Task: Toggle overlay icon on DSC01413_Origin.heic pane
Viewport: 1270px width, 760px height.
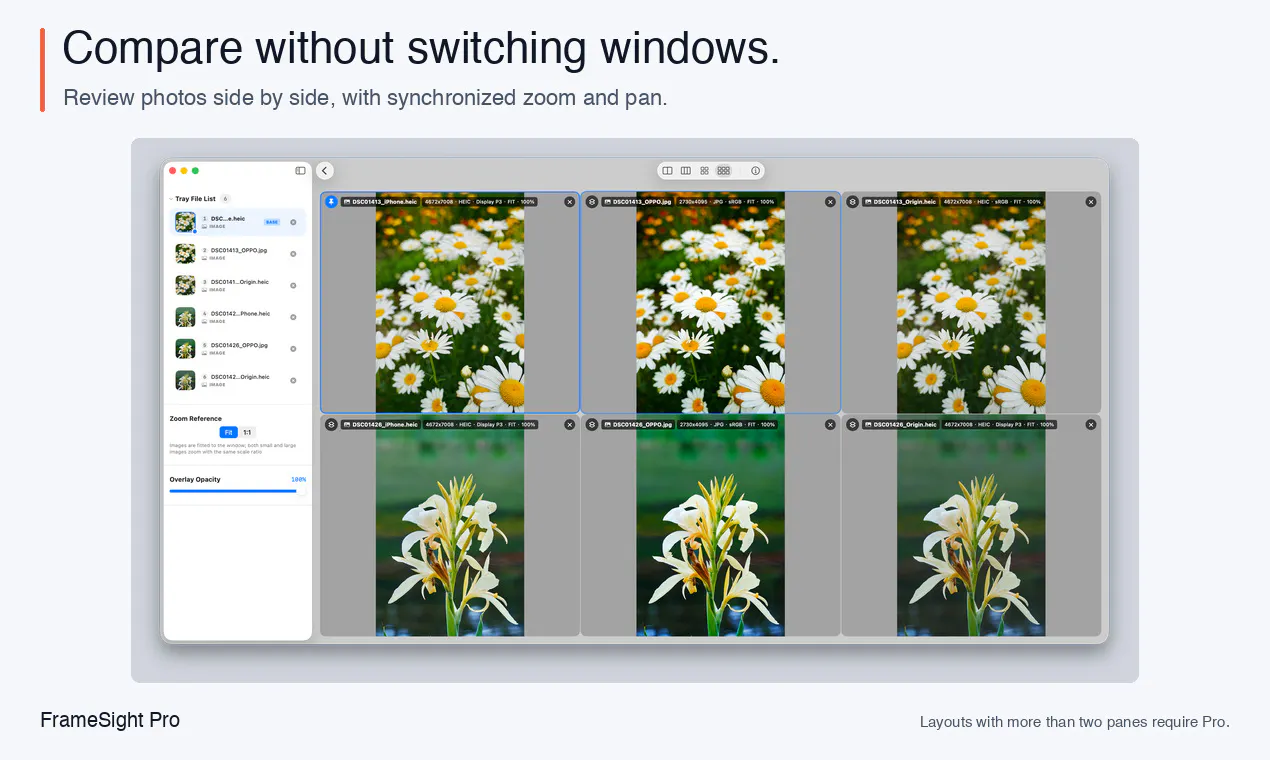Action: tap(852, 202)
